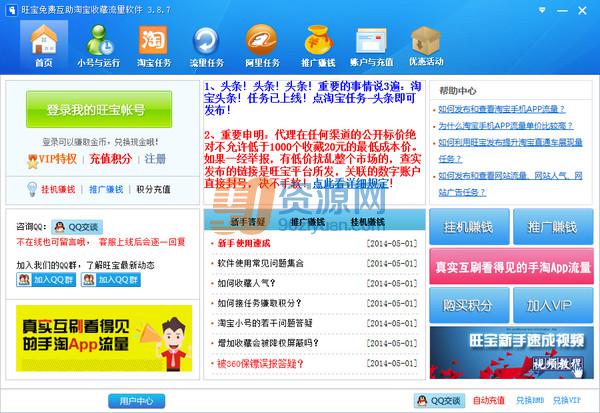Open the 首页 home icon
The image size is (600, 413).
click(44, 45)
